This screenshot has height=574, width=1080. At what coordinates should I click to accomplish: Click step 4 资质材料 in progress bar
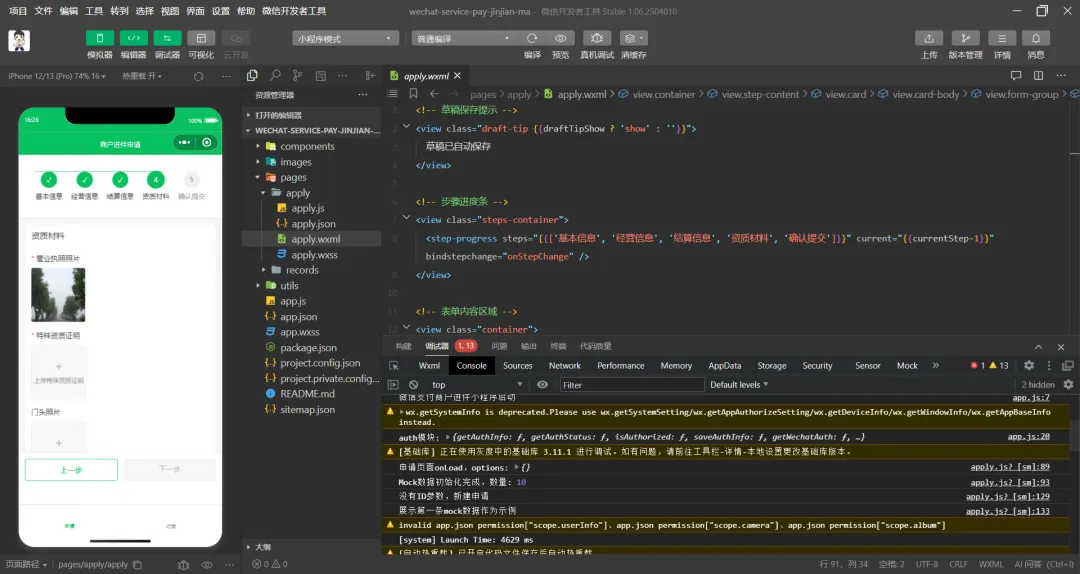click(155, 180)
